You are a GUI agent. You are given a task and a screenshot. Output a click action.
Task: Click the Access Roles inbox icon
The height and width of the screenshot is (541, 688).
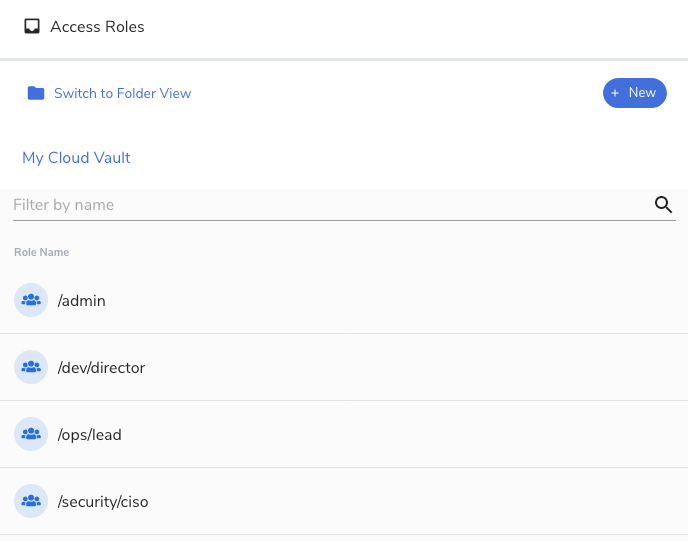point(32,26)
